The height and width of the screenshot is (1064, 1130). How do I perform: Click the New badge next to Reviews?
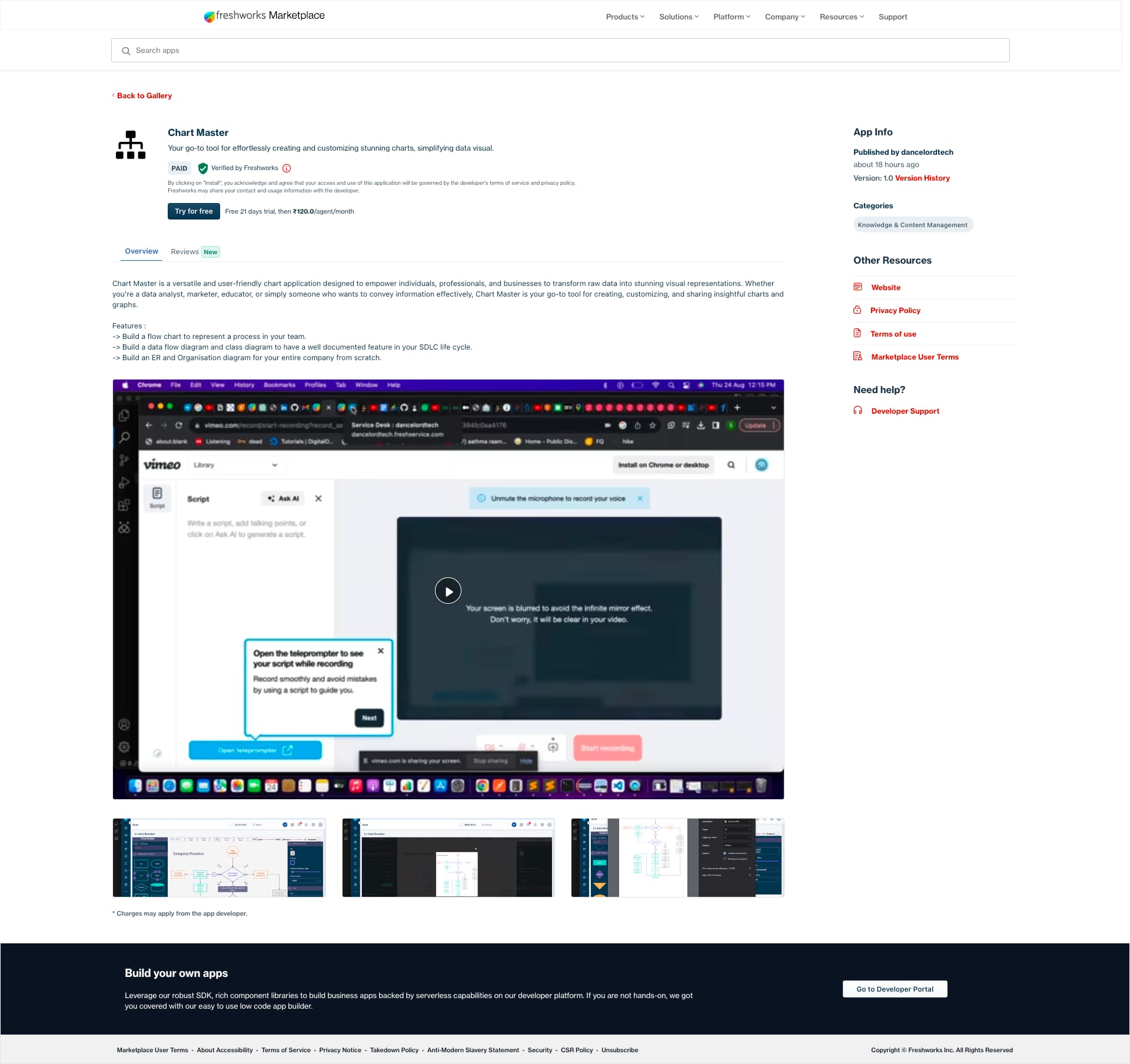210,252
